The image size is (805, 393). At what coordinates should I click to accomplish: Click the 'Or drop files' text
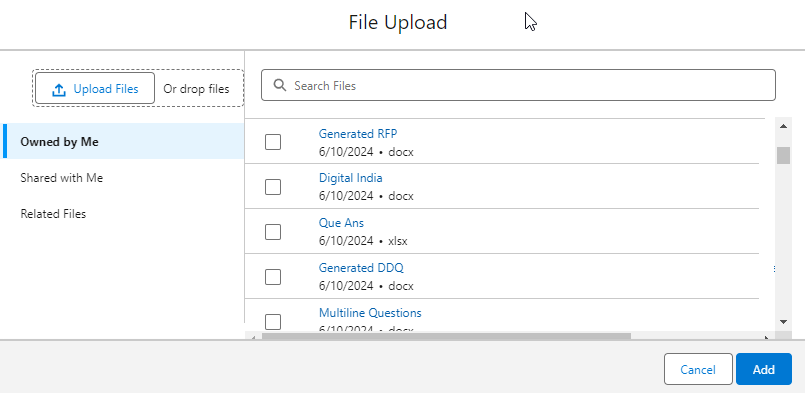pos(196,89)
